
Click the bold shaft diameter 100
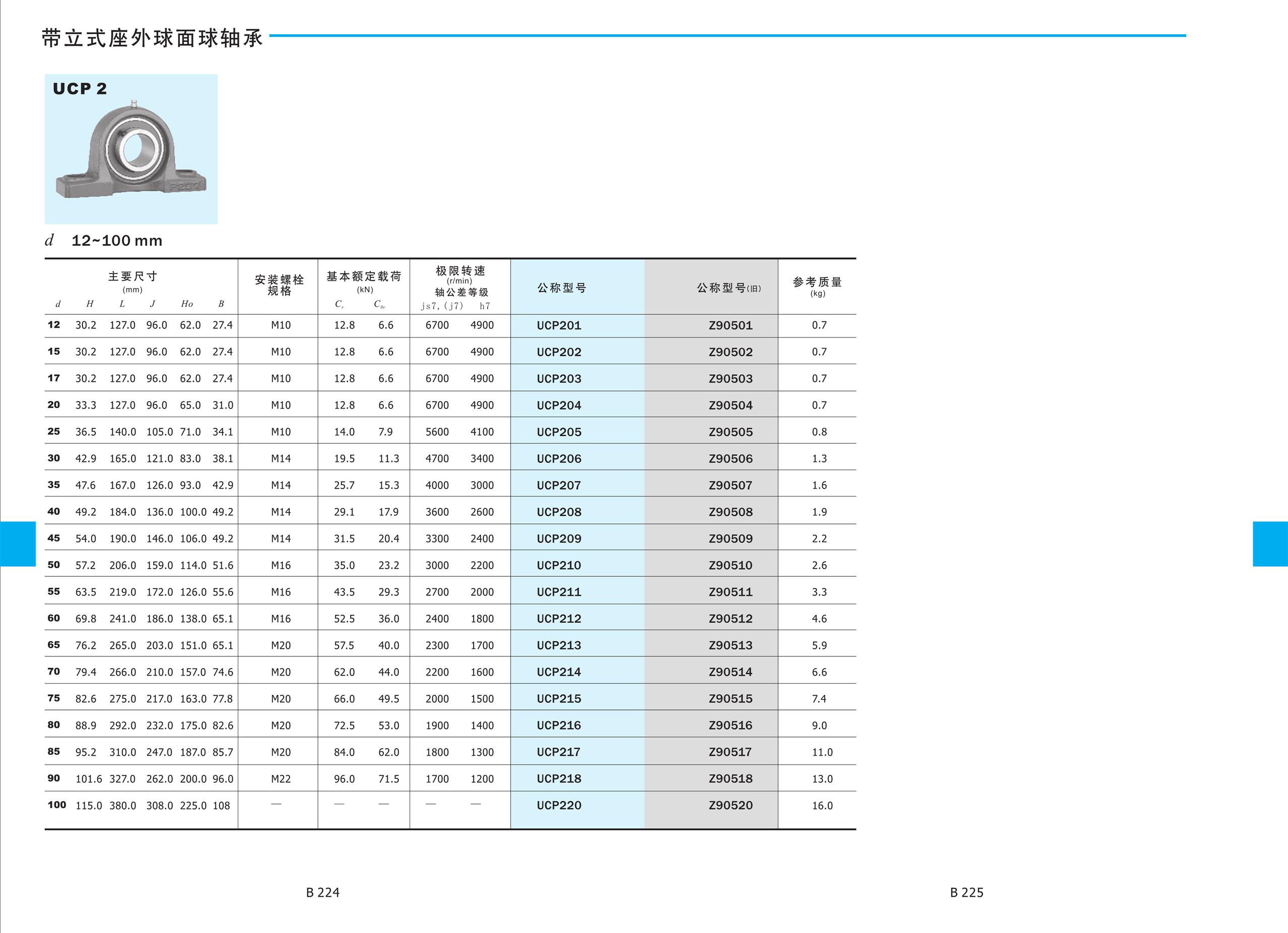click(57, 805)
